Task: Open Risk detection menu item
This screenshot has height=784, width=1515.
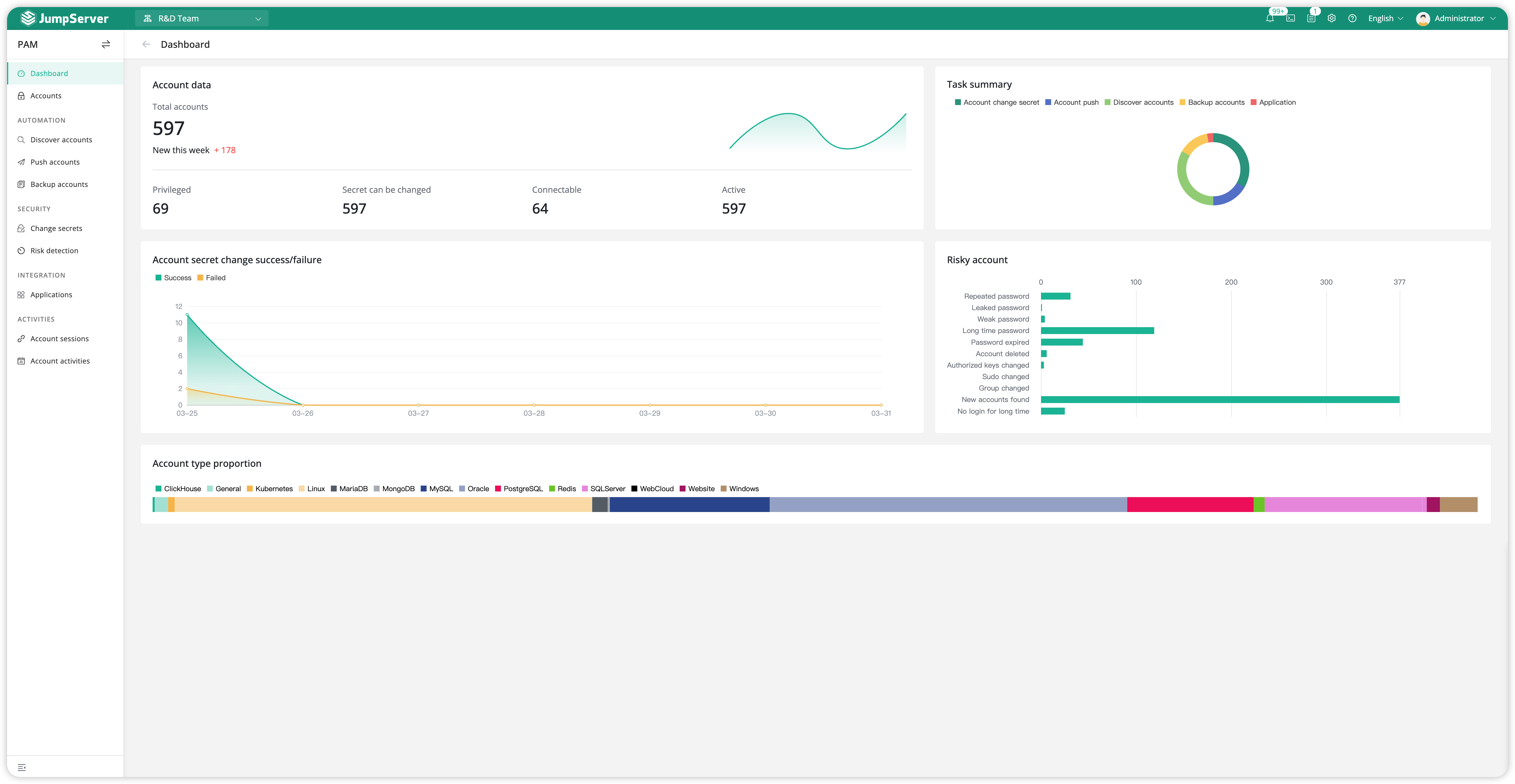Action: [x=54, y=251]
